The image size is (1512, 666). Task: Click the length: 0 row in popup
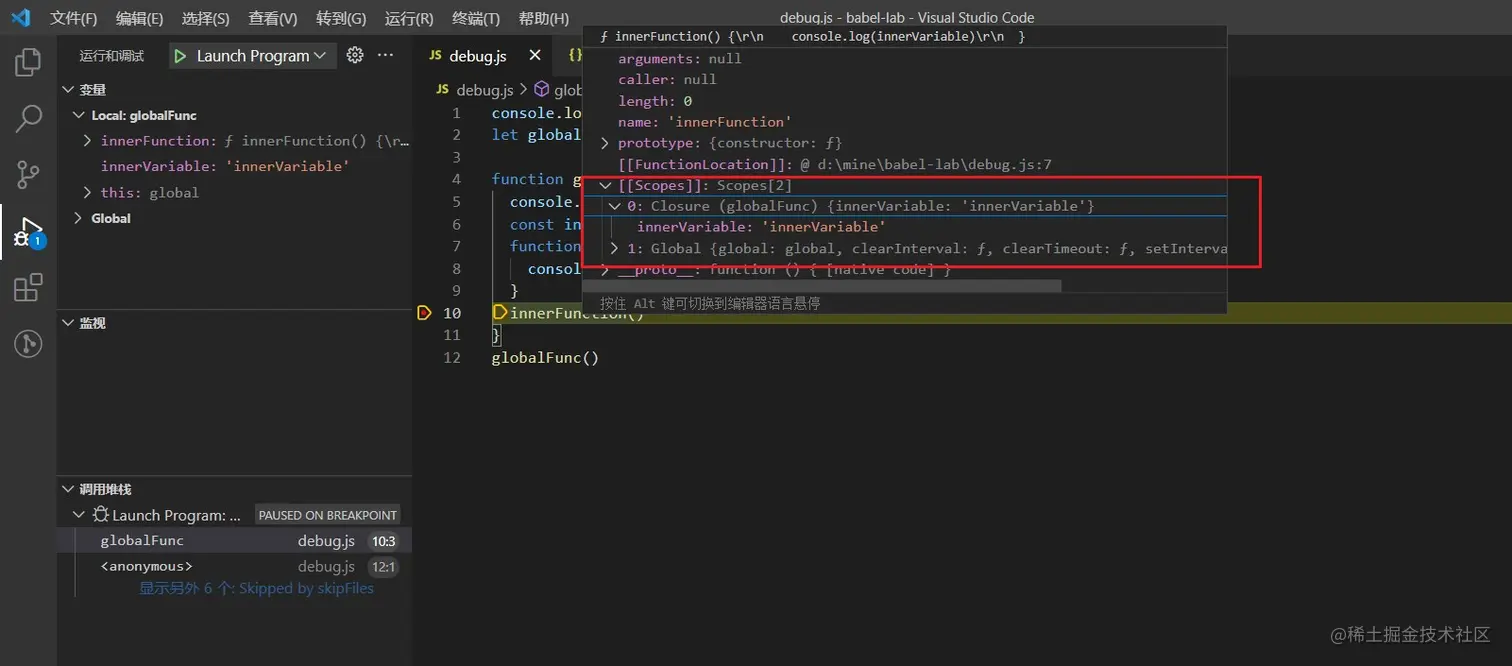(655, 101)
